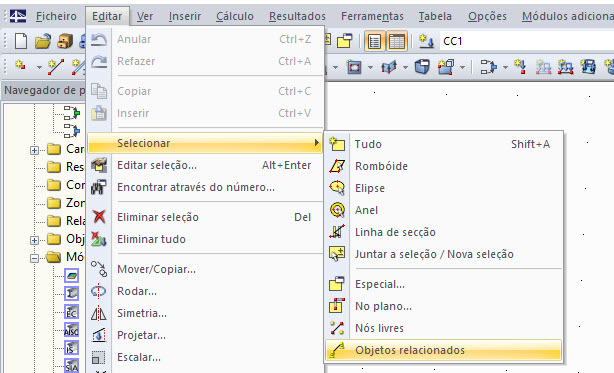Open the Opções menu

pyautogui.click(x=487, y=16)
